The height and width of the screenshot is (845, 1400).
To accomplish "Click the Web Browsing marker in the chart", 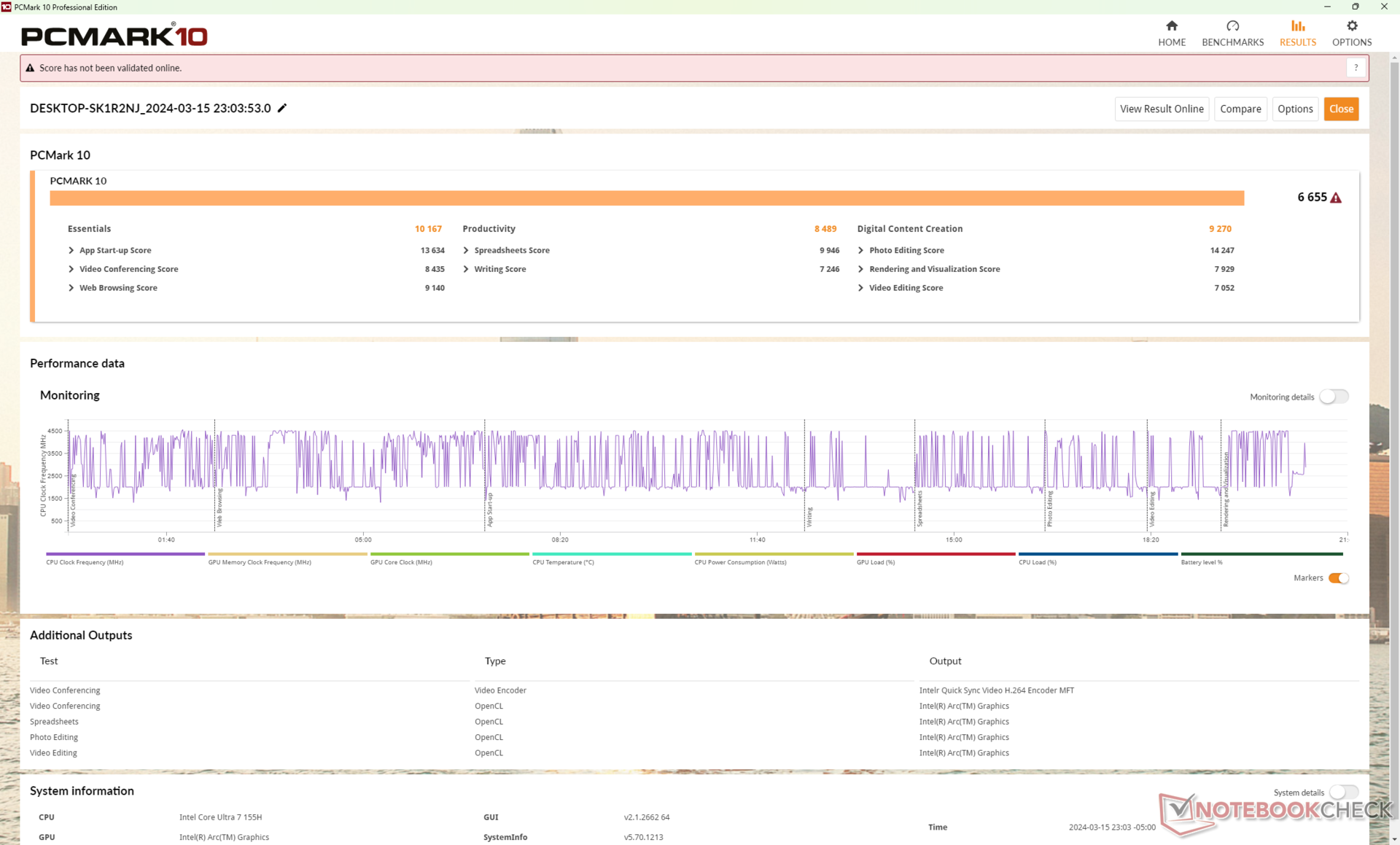I will click(x=219, y=507).
